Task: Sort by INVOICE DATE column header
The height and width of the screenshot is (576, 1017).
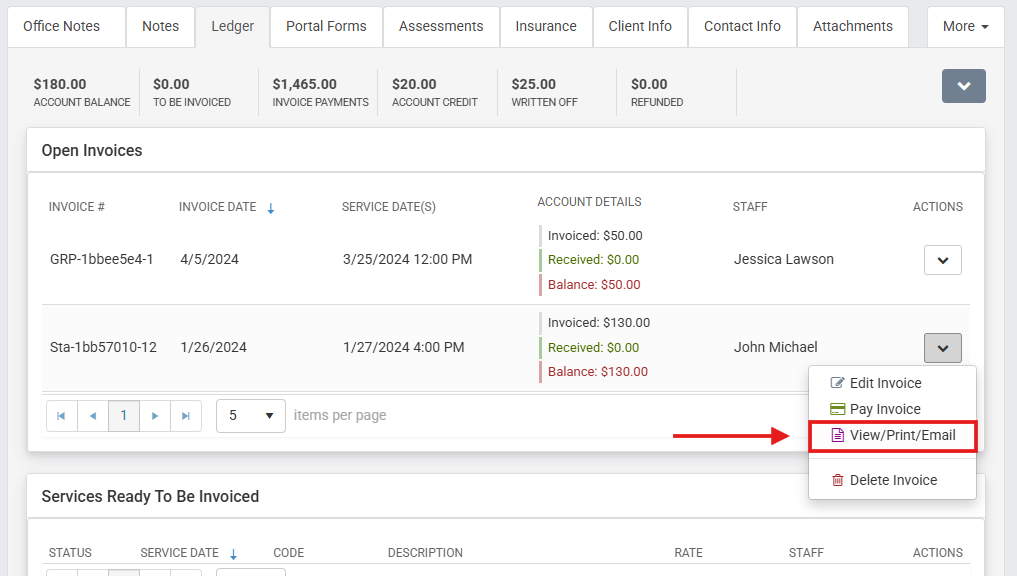Action: [217, 207]
